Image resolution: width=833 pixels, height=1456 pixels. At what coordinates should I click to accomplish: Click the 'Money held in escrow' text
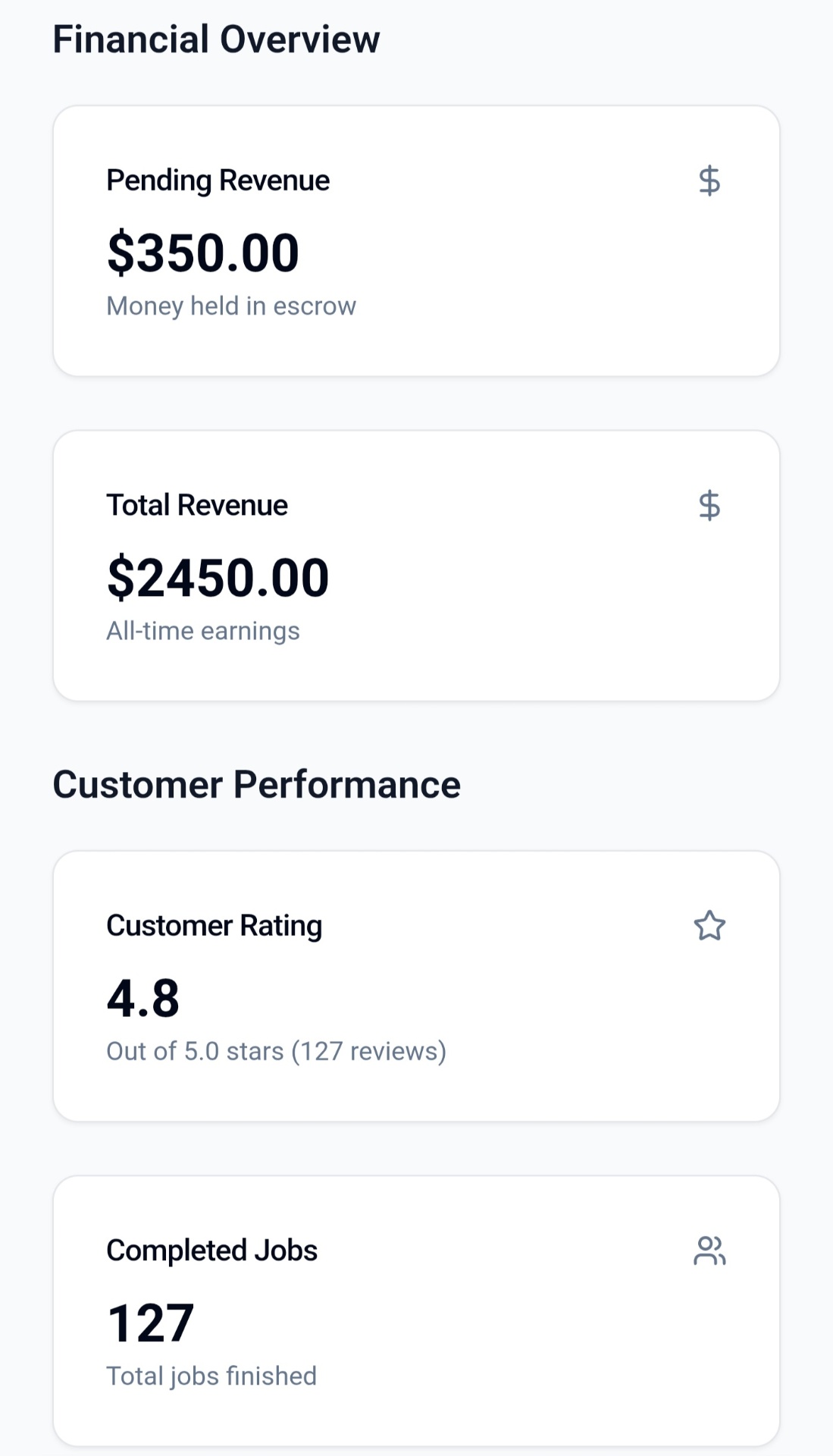pyautogui.click(x=231, y=306)
